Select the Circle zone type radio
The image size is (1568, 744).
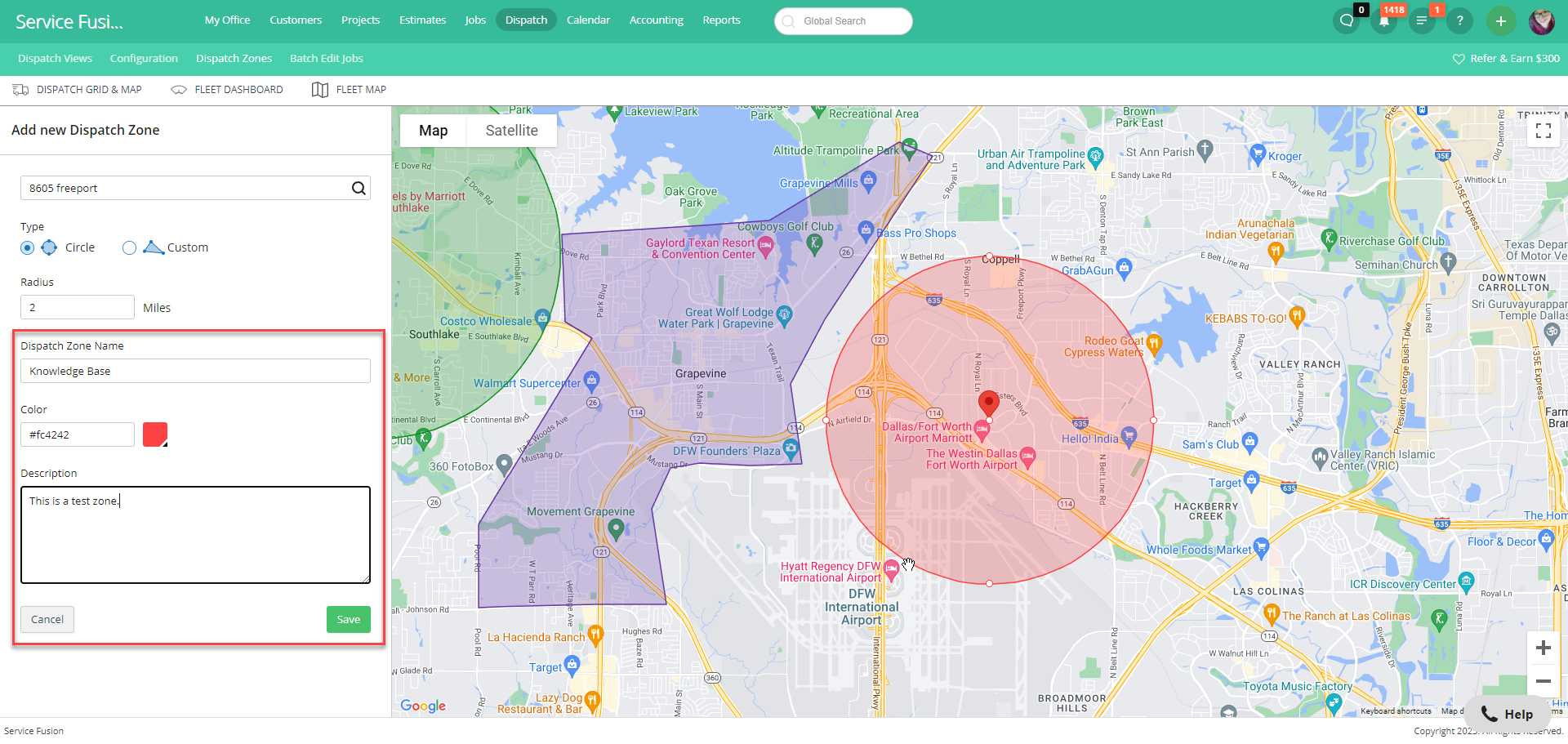click(28, 247)
